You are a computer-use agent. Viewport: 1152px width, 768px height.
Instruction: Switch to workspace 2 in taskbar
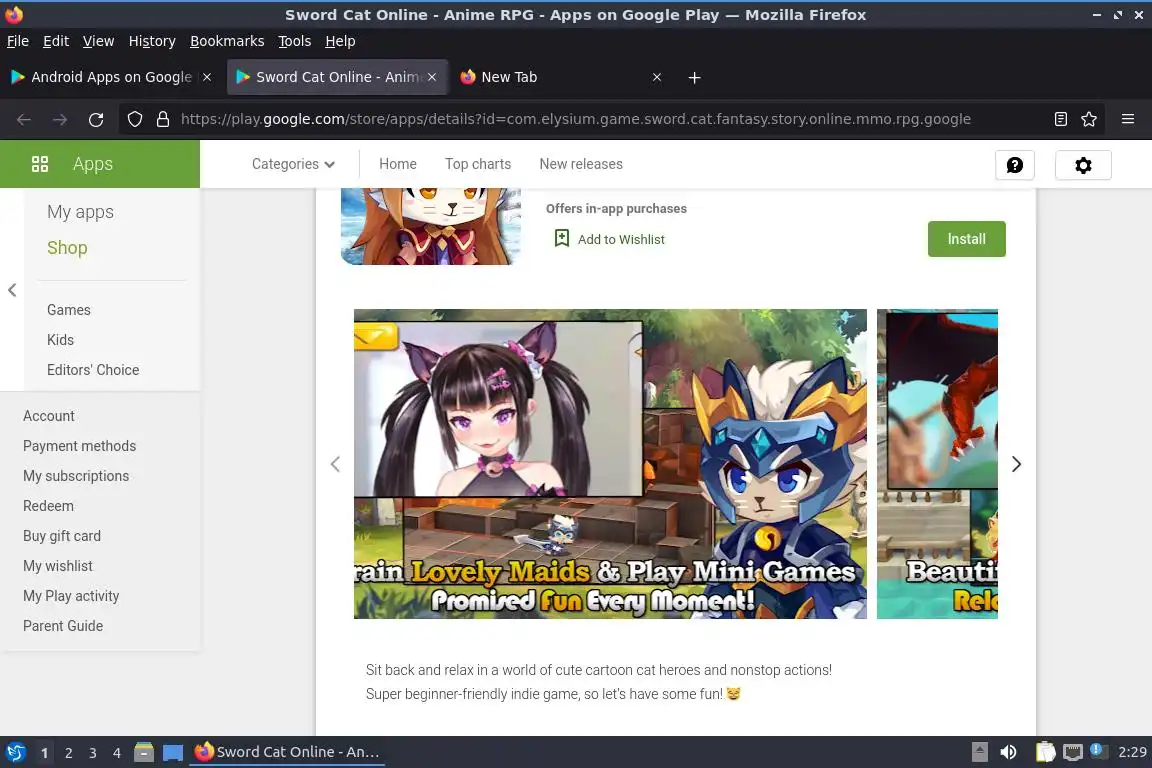[68, 753]
